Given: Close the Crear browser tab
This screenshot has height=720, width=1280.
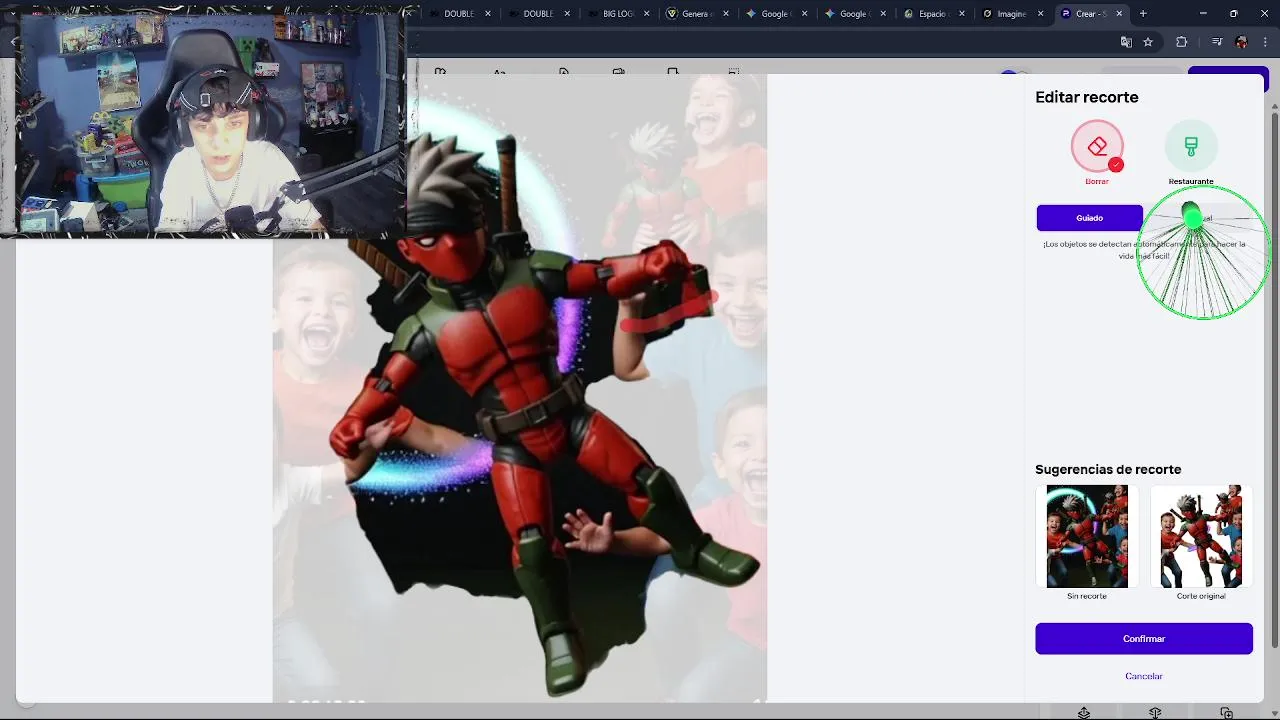Looking at the screenshot, I should [1119, 14].
